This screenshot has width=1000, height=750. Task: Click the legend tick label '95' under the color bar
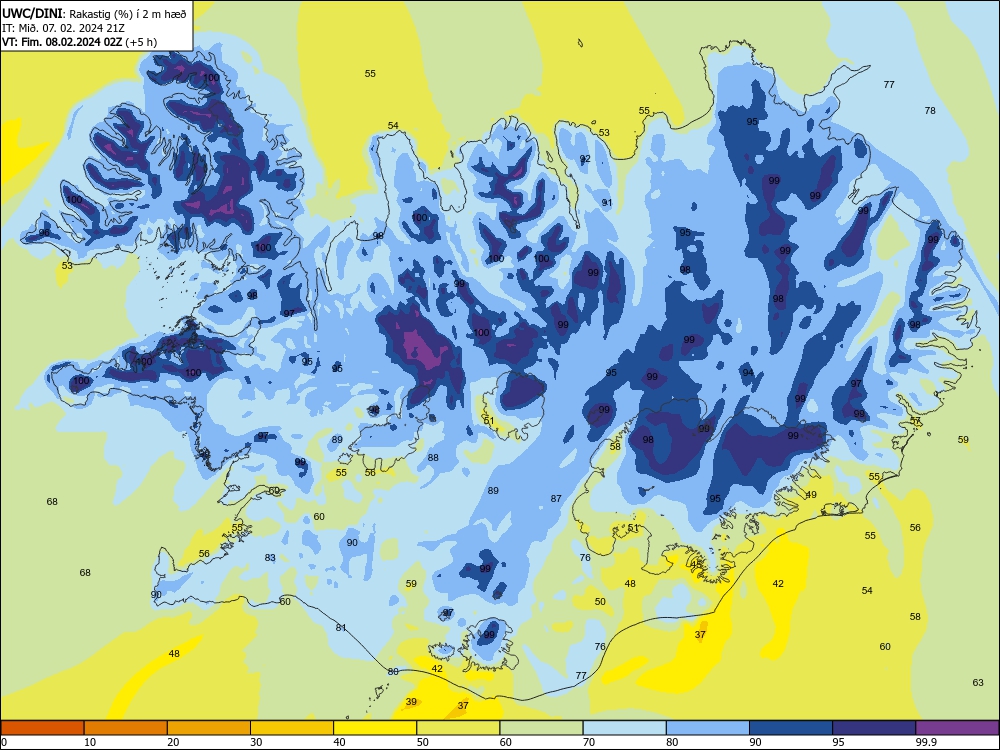[x=839, y=742]
